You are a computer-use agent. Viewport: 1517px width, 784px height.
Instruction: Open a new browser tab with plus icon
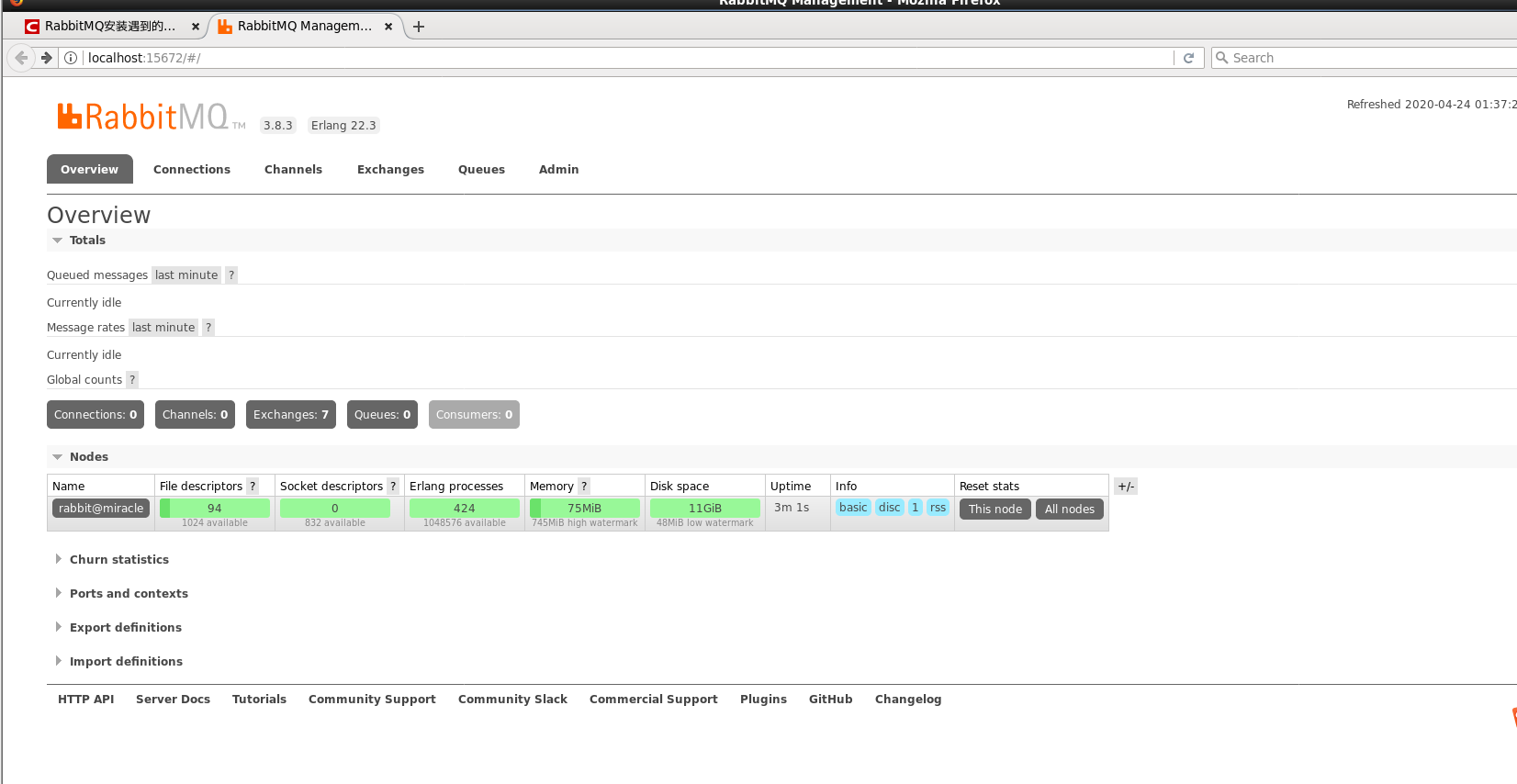click(x=419, y=27)
